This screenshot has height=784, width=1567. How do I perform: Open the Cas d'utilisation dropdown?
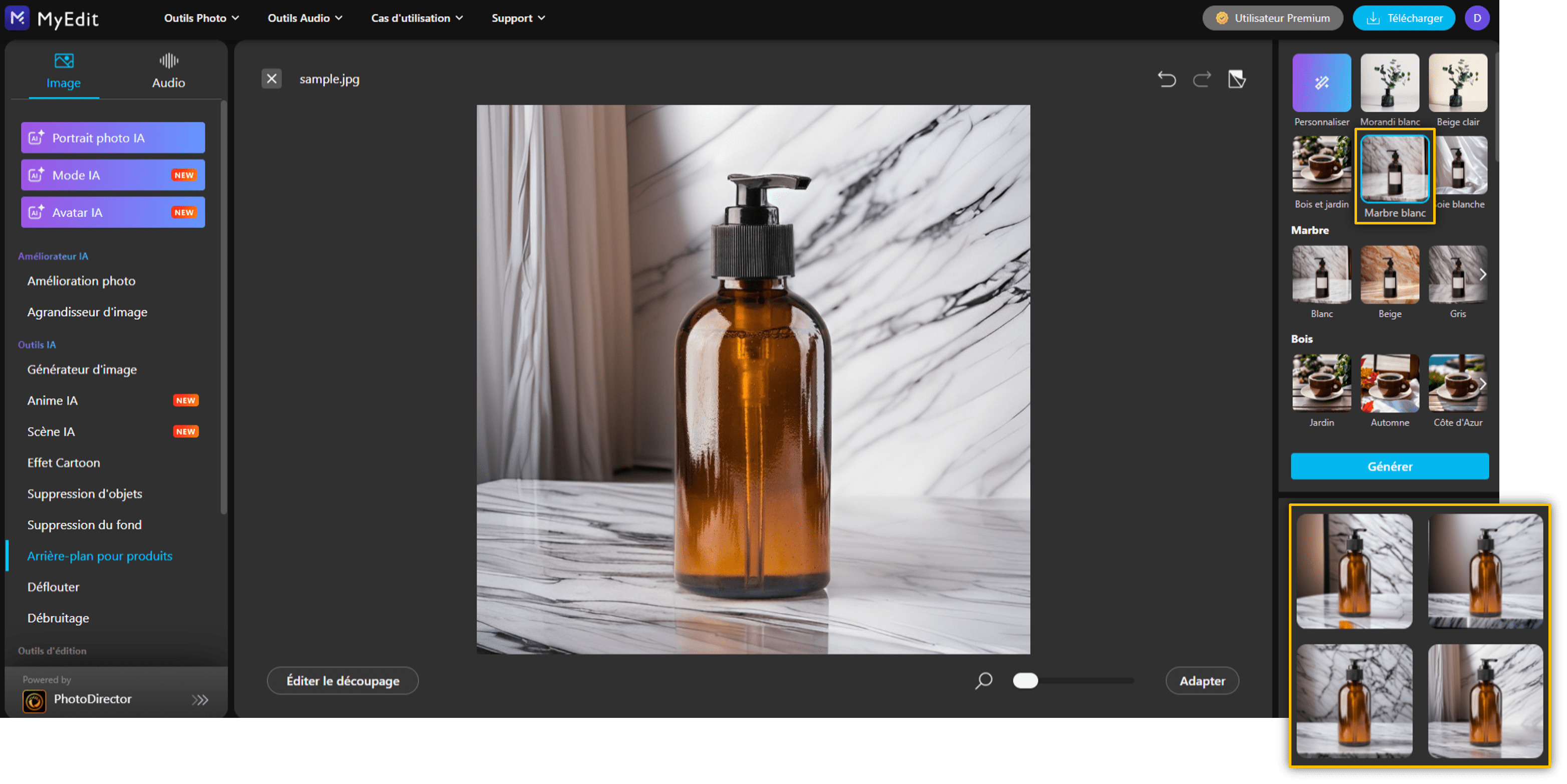tap(417, 18)
